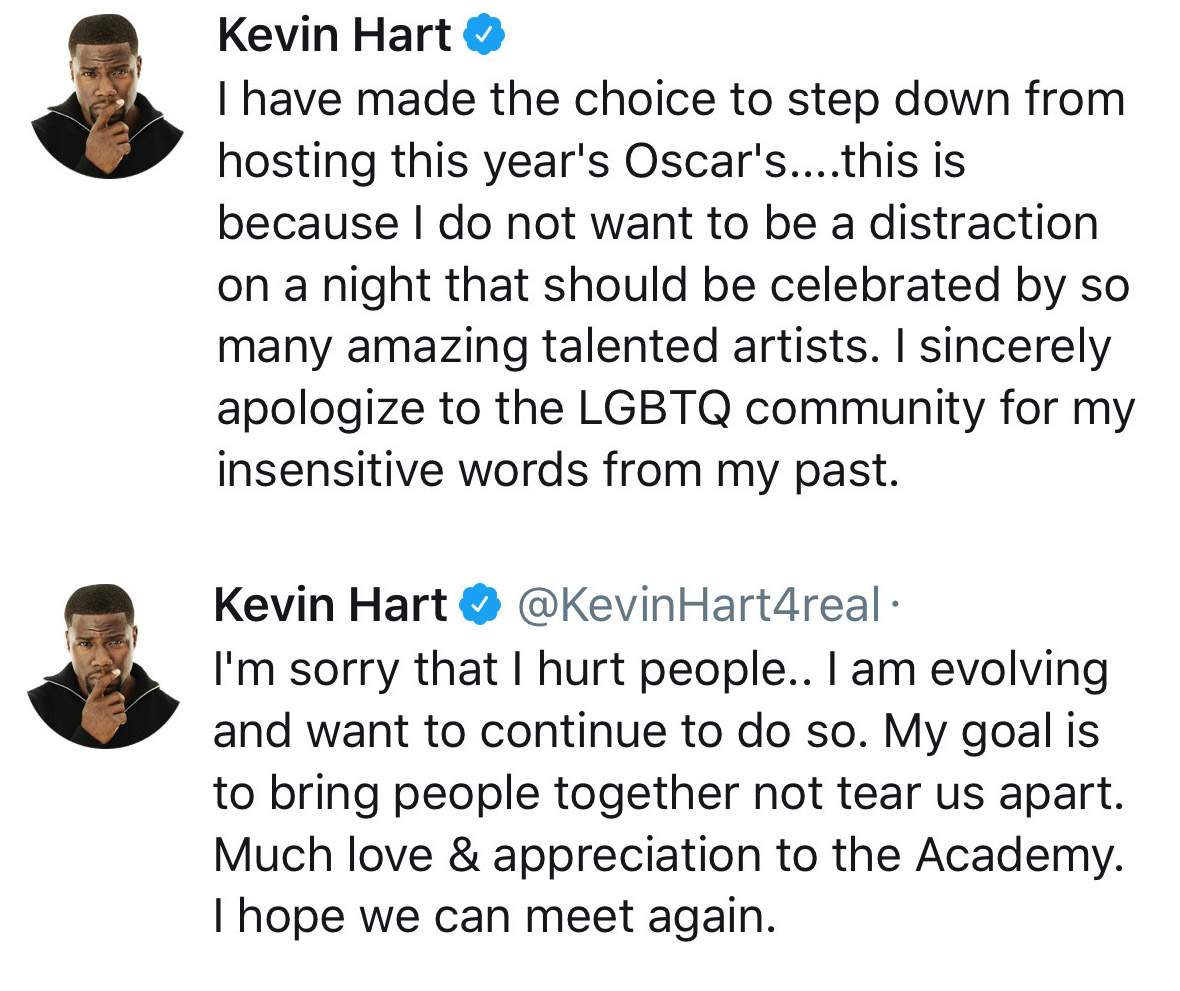Click the word 'distraction' in the first tweet

[984, 223]
